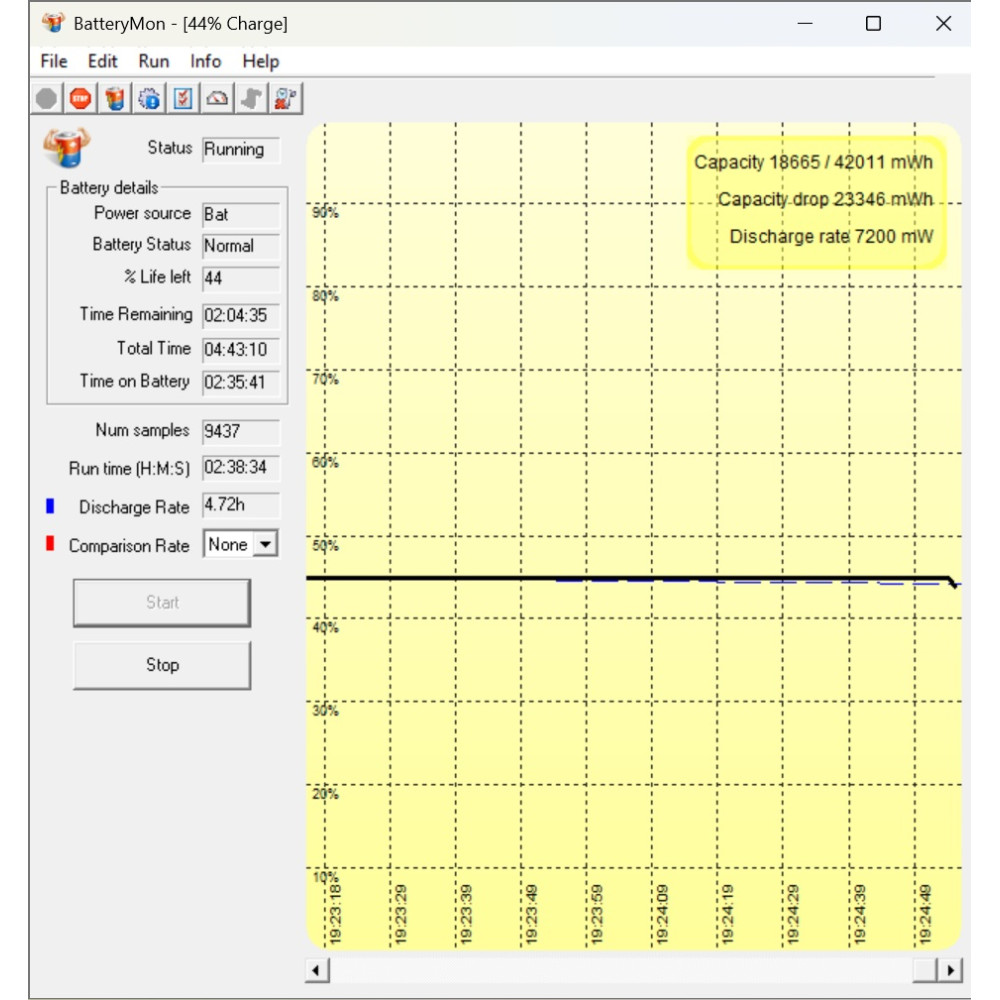
Task: Click the strong battery logo beside Status
Action: [67, 148]
